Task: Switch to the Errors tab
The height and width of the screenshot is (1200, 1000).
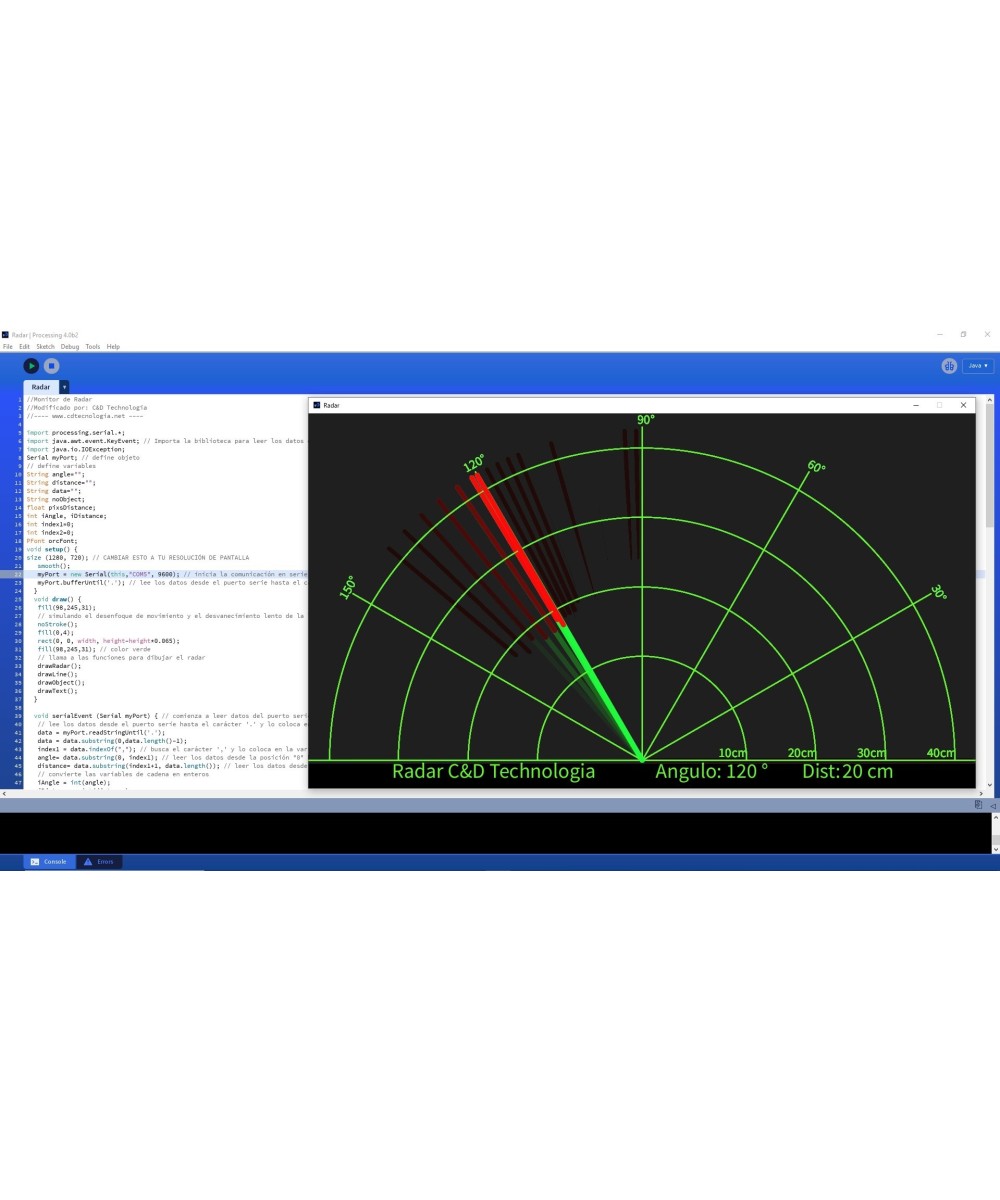Action: (100, 861)
